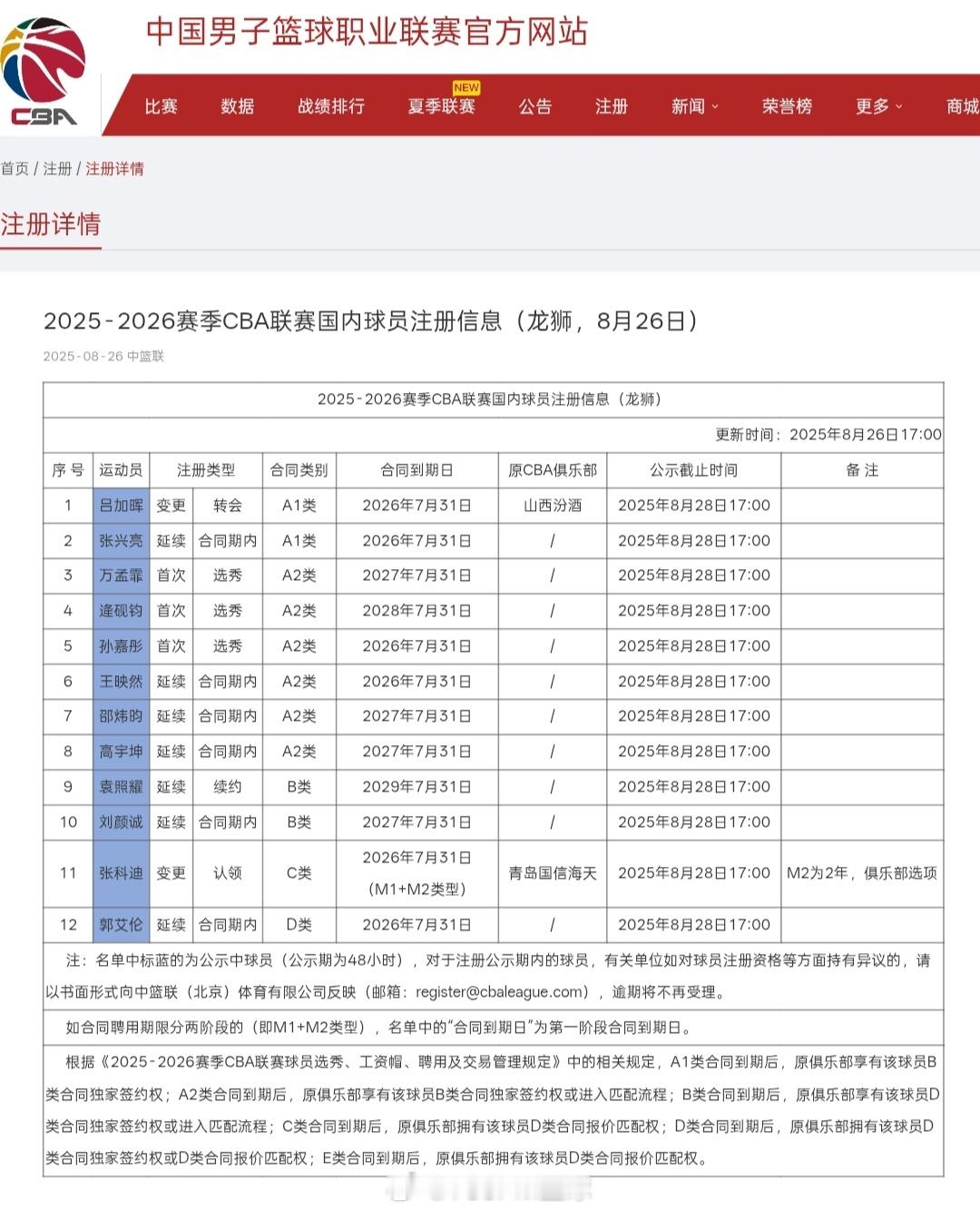Click the 2029年7月31日 contract expiry cell
Image resolution: width=980 pixels, height=1211 pixels.
[416, 787]
